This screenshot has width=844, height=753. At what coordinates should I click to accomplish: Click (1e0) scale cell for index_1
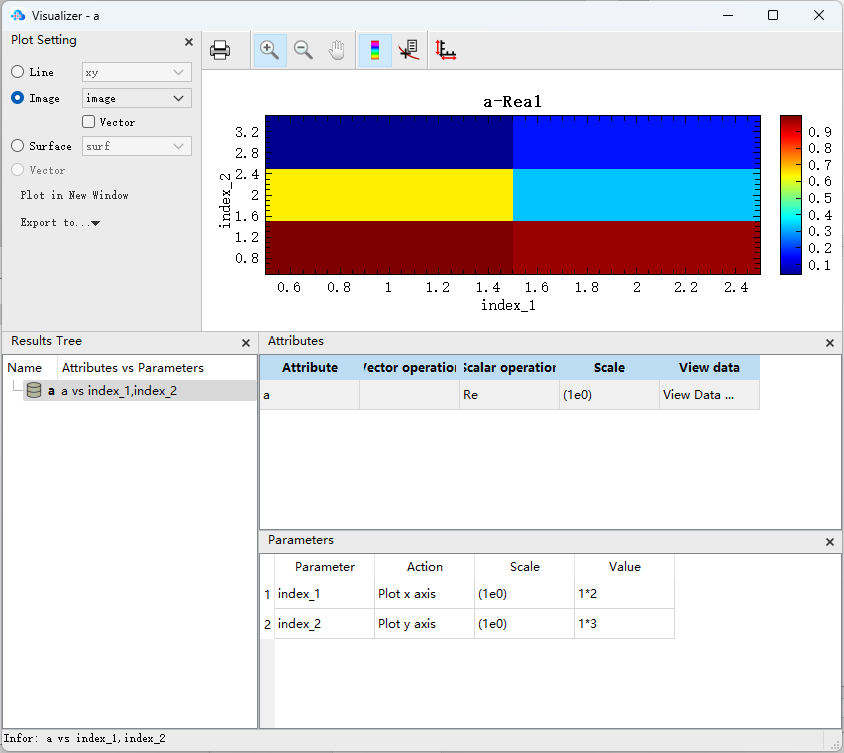524,594
